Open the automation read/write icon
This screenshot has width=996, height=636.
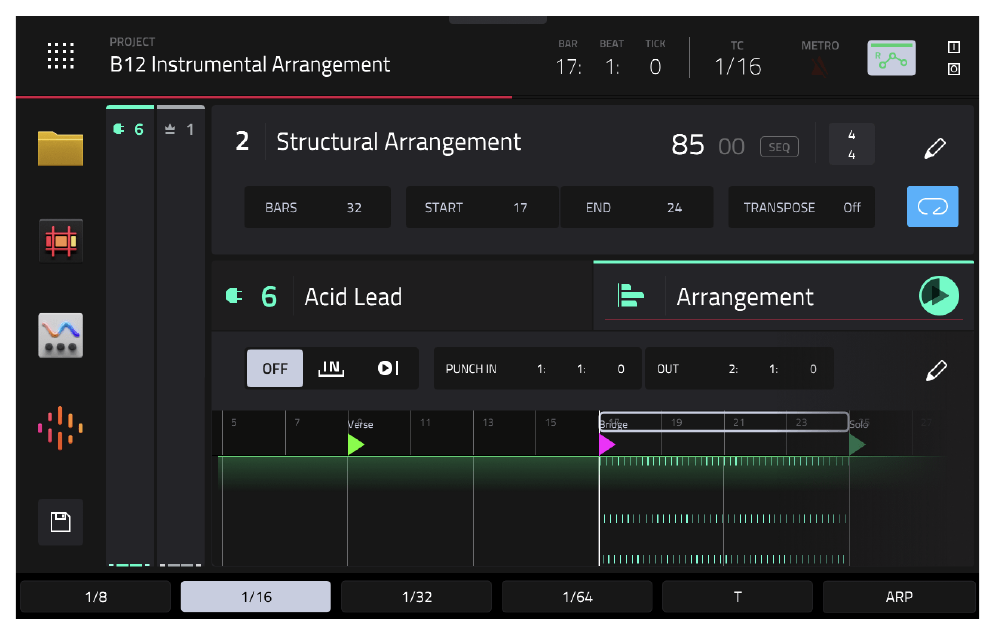point(891,58)
